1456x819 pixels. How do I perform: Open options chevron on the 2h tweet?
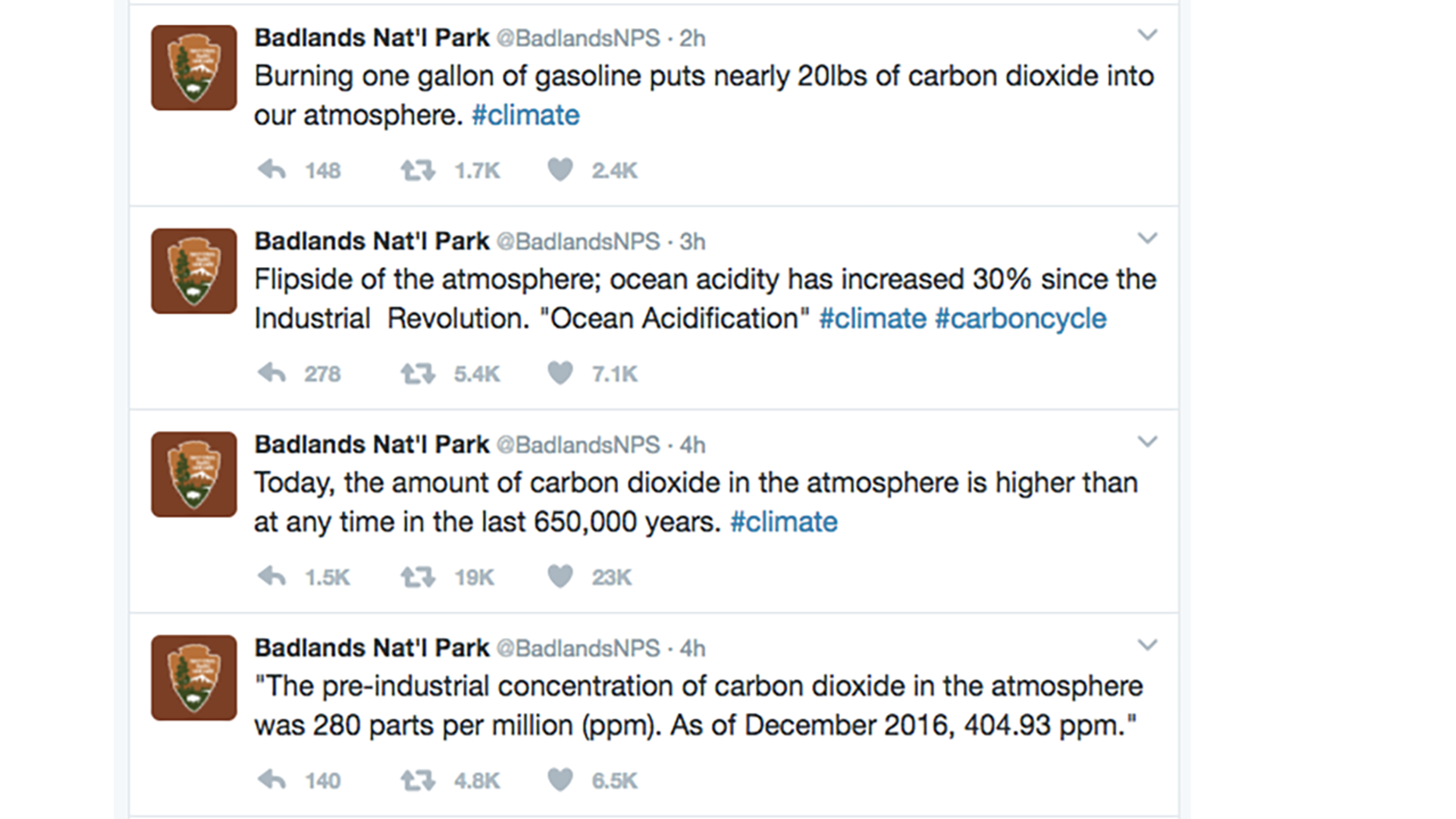[1147, 35]
